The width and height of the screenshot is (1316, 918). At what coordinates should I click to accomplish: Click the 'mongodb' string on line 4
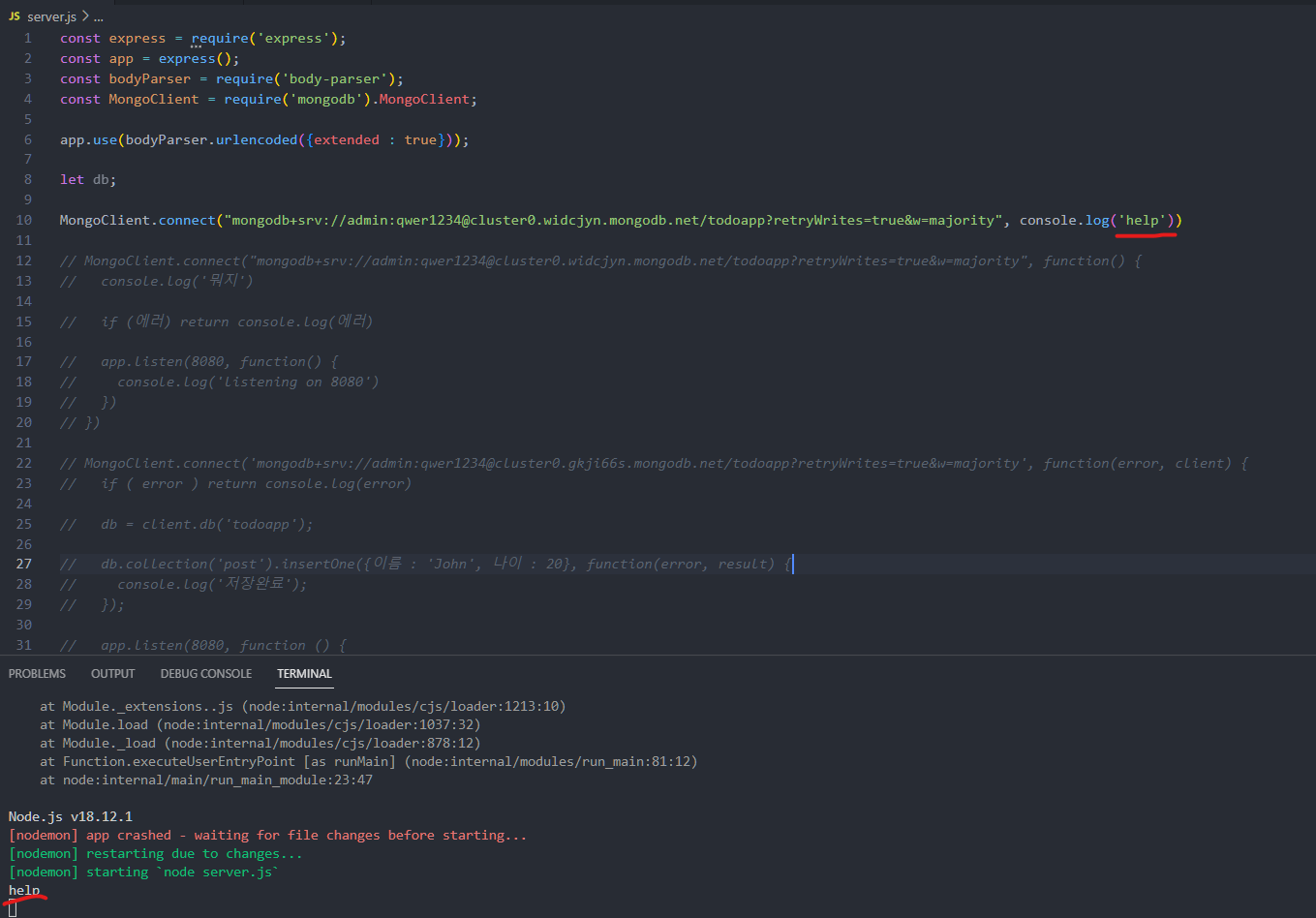click(x=326, y=100)
